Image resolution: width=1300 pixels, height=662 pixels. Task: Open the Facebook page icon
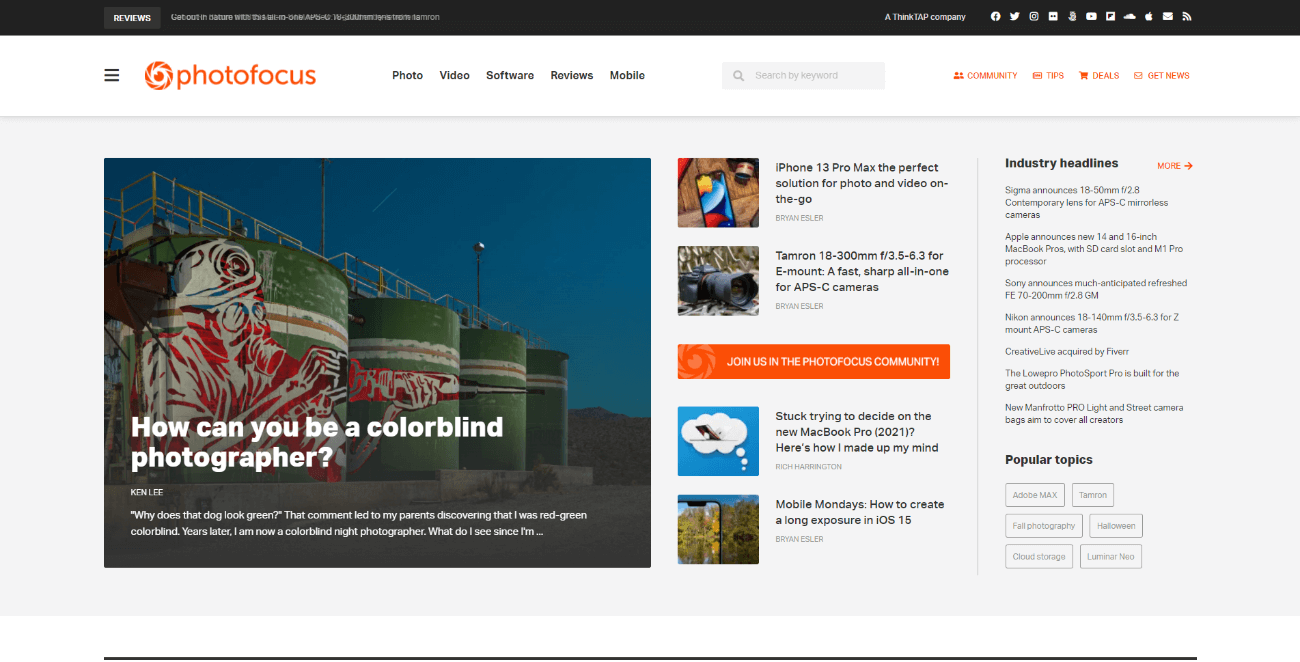click(x=995, y=17)
